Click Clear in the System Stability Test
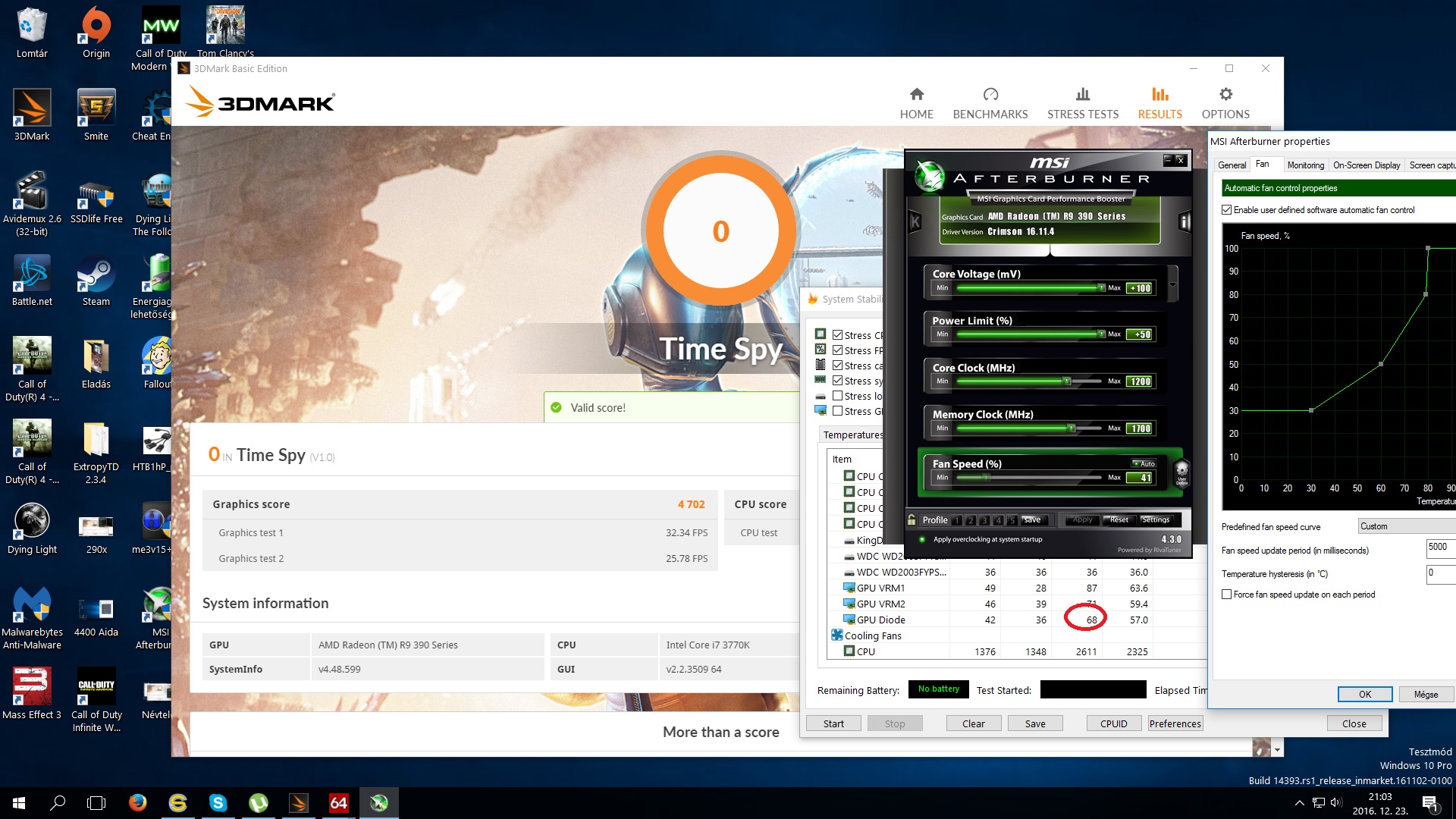 coord(973,723)
